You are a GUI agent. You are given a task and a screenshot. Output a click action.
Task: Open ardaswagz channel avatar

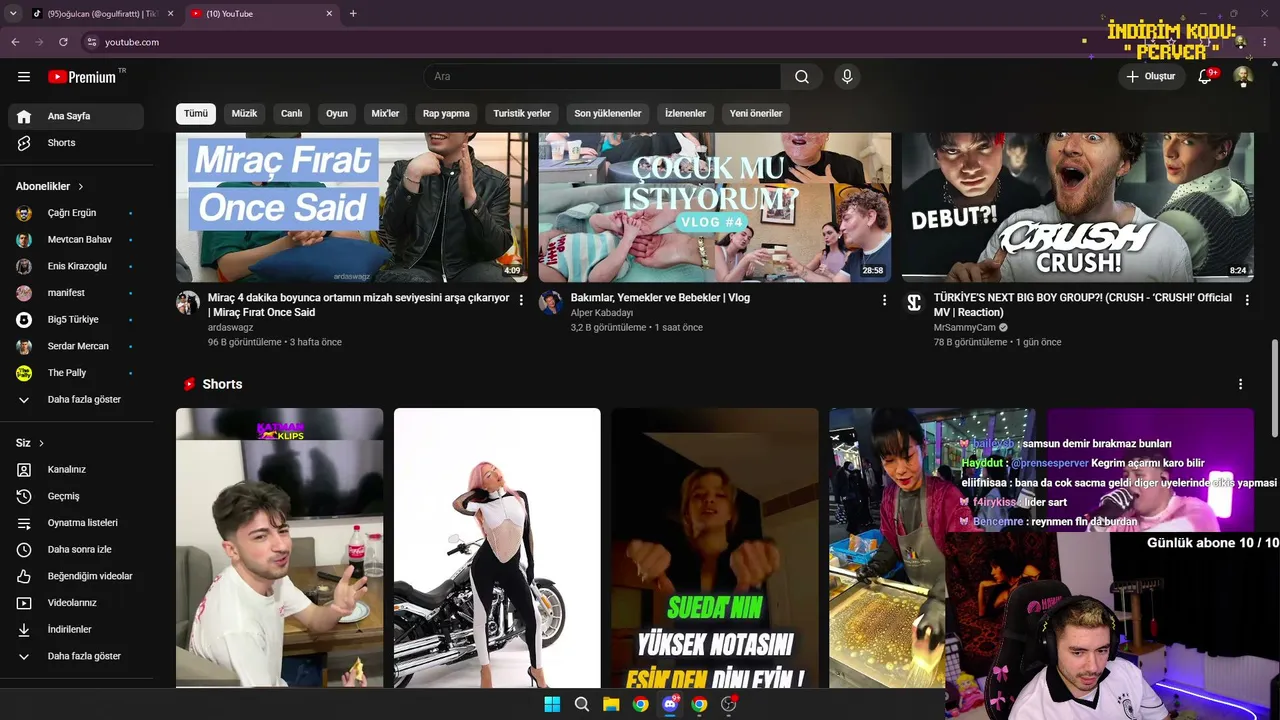pyautogui.click(x=188, y=303)
